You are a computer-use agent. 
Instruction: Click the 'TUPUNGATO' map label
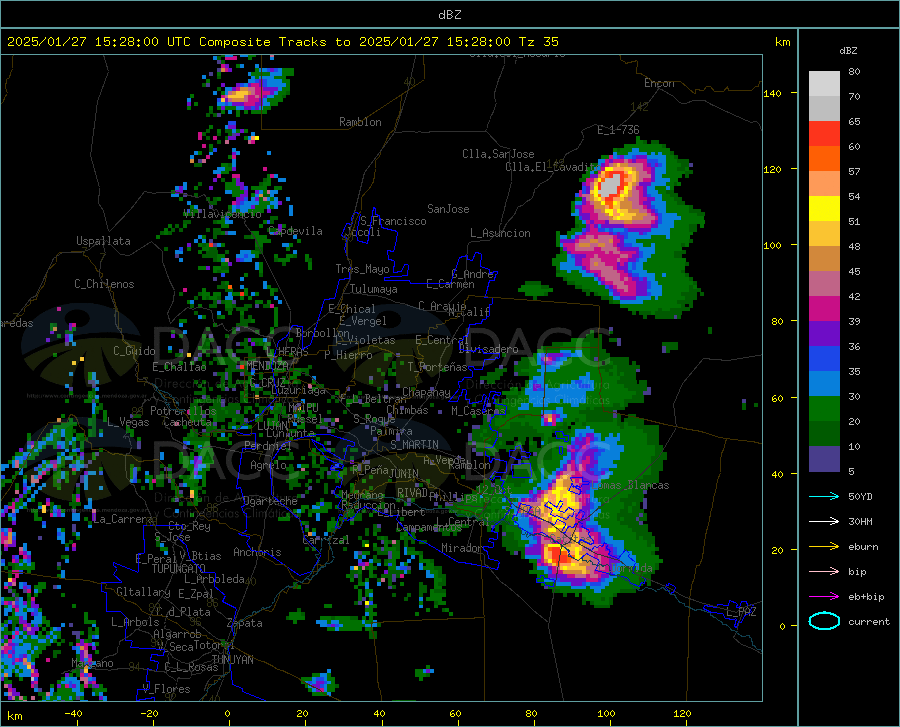point(179,569)
